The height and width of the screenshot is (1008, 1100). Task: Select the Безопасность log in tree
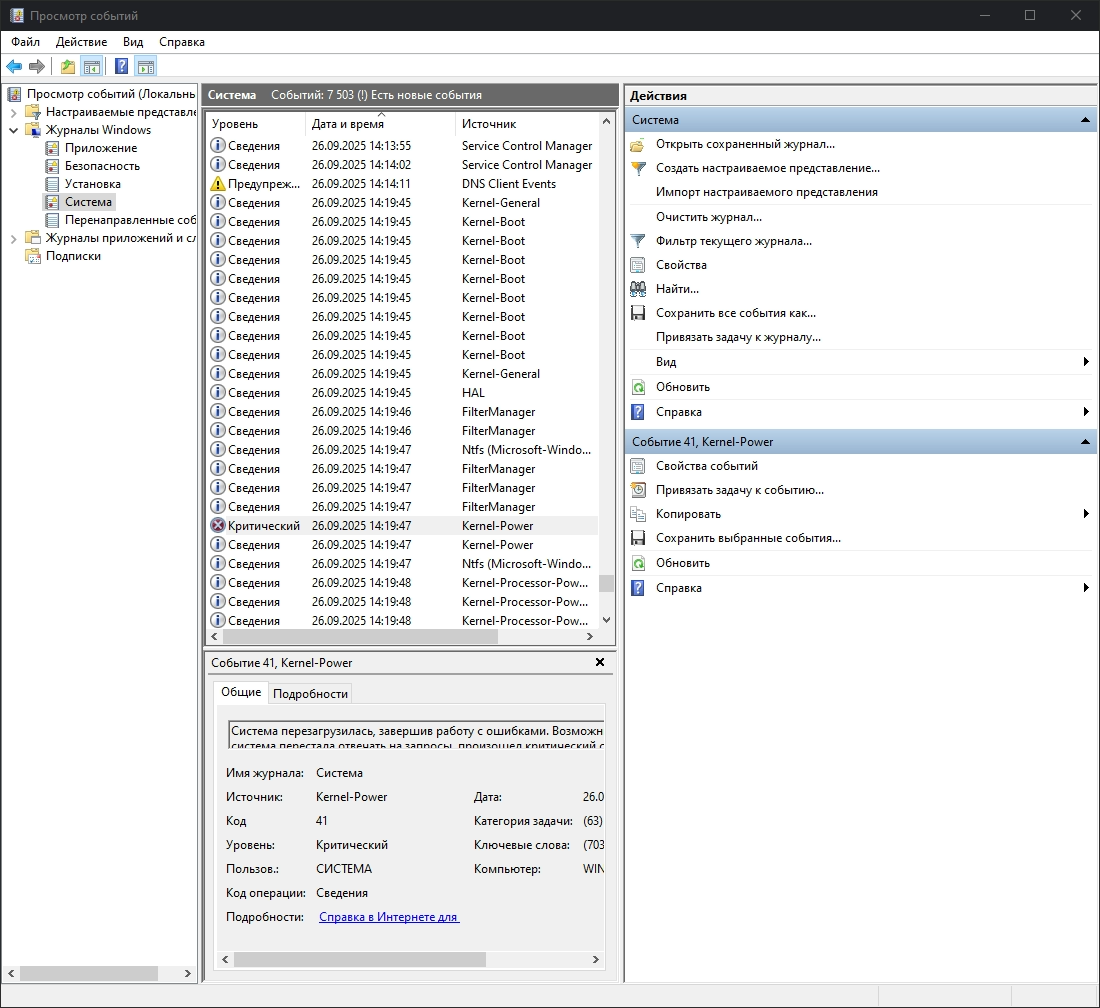[x=102, y=166]
